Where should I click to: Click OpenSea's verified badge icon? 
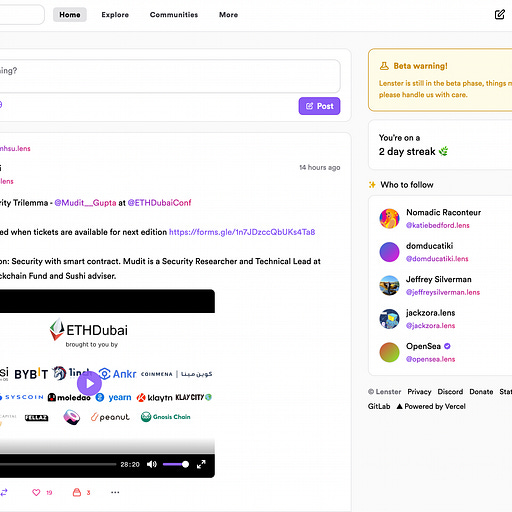447,346
